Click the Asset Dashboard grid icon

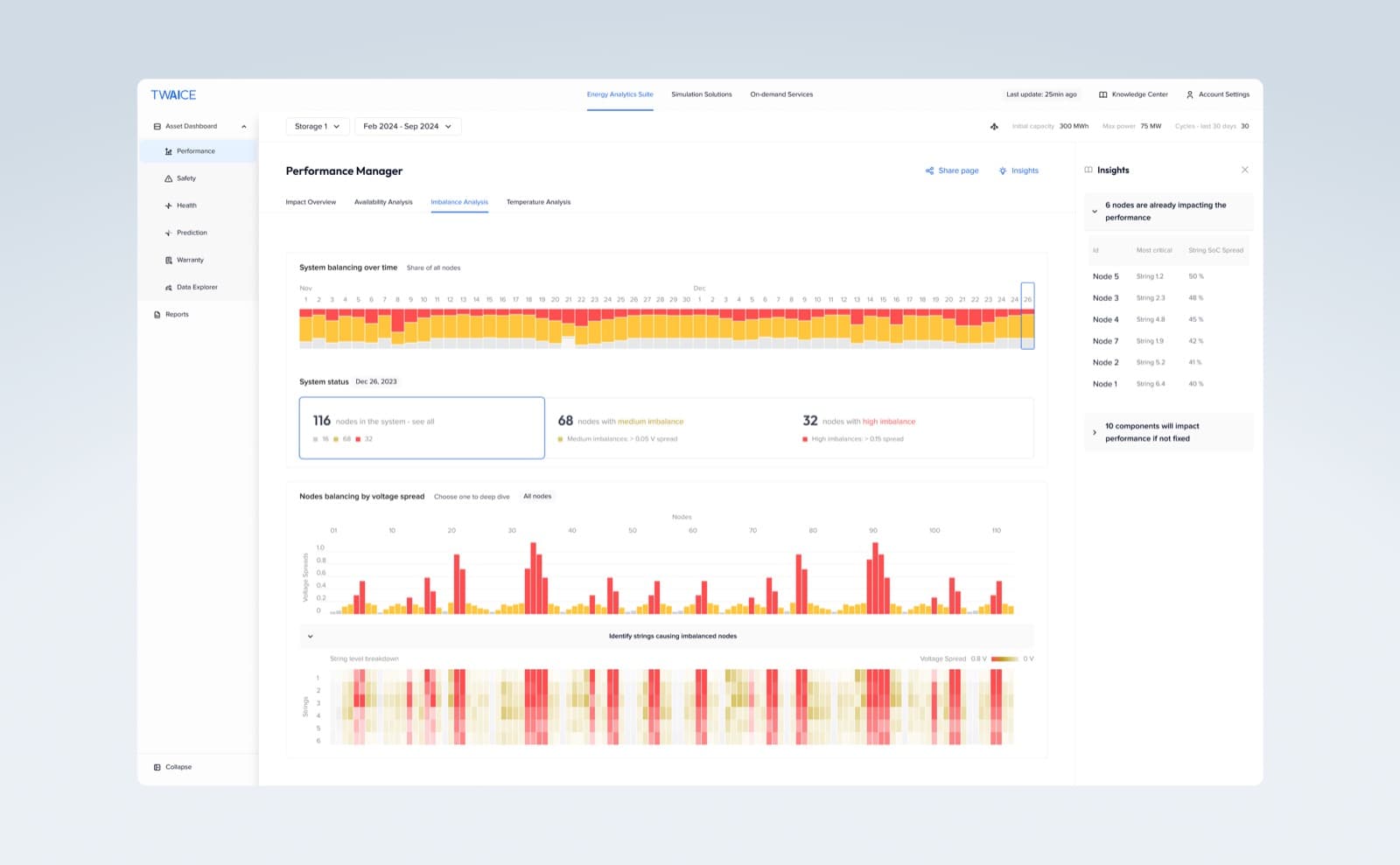pyautogui.click(x=157, y=126)
